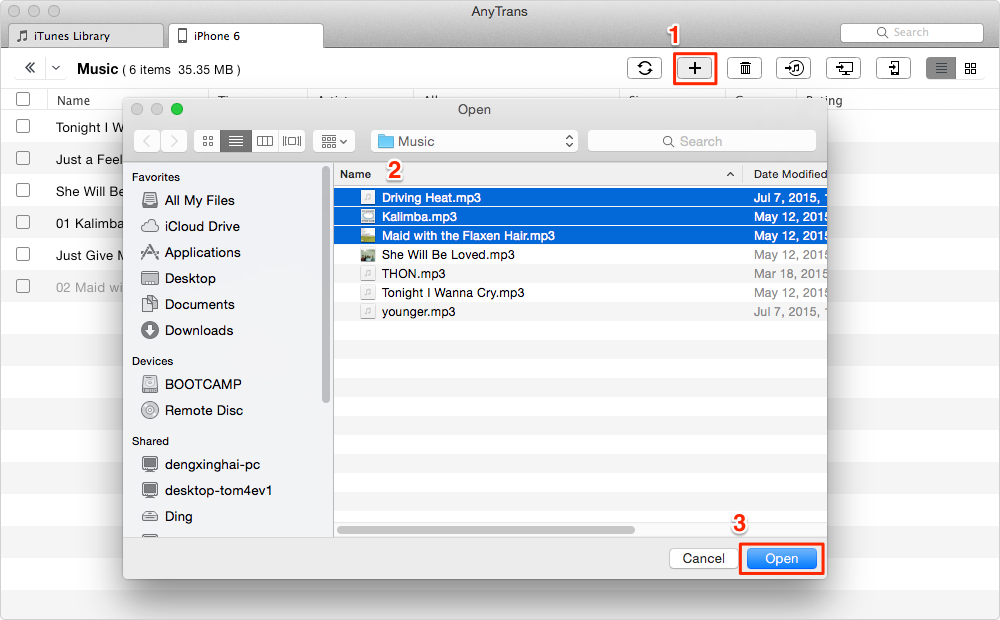Viewport: 1000px width, 620px height.
Task: Sort files by Name column header
Action: [x=538, y=174]
